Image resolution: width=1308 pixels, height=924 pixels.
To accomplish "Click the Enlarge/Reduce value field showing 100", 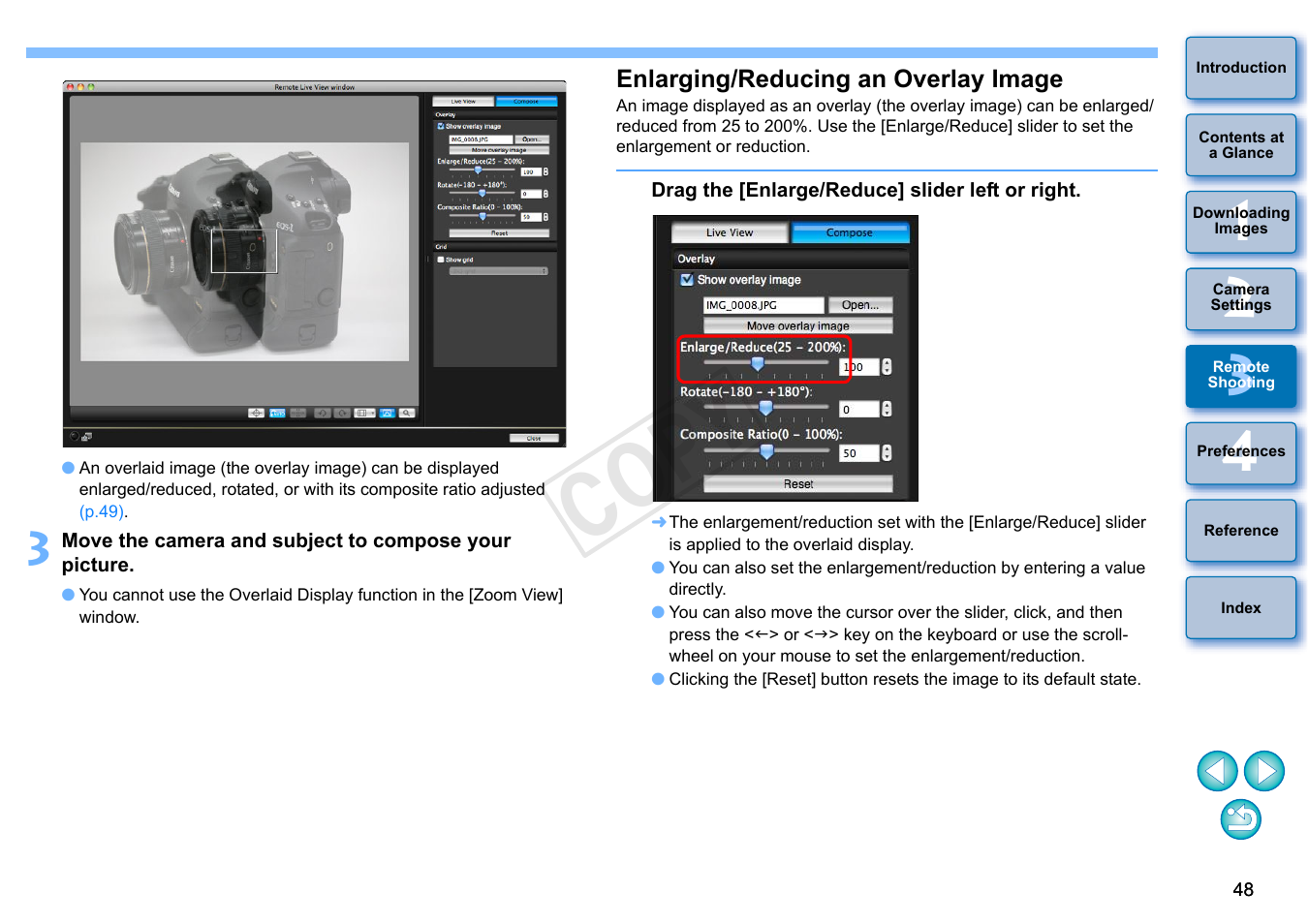I will click(x=859, y=367).
